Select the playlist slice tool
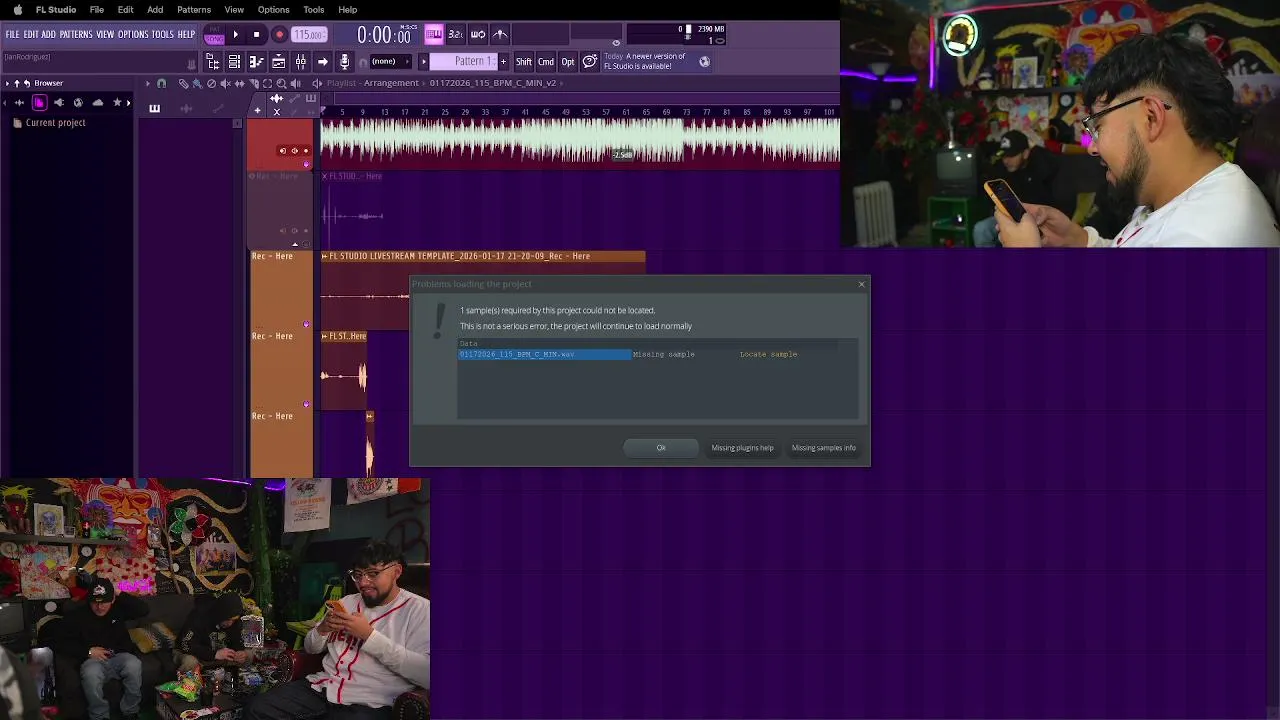Screen dimensions: 1280x720 pos(254,83)
